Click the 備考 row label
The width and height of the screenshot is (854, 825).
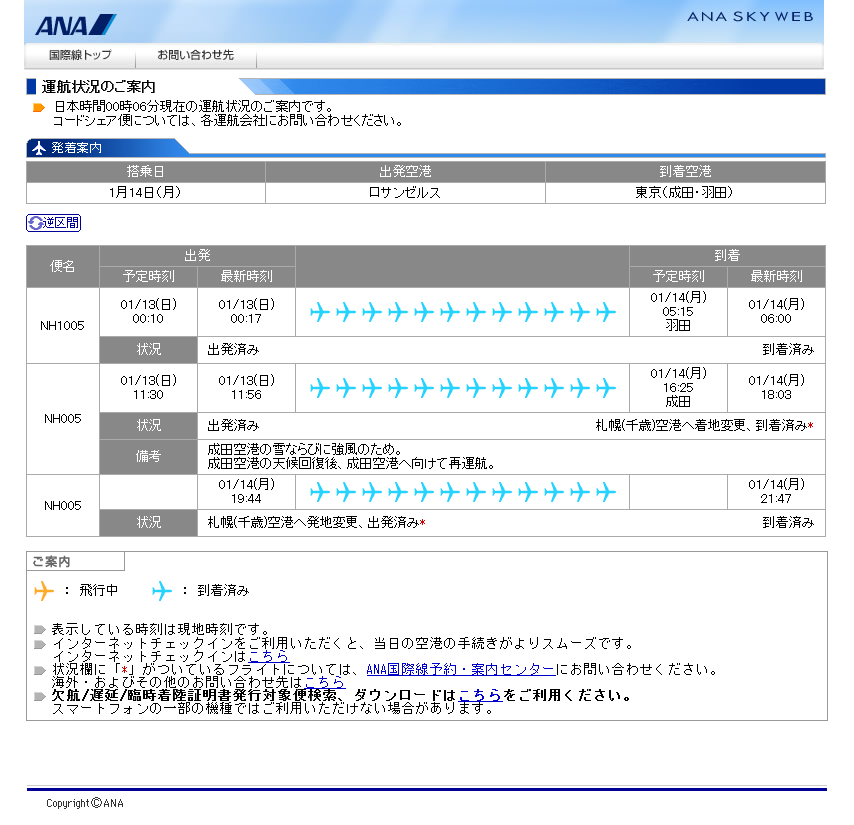tap(148, 456)
